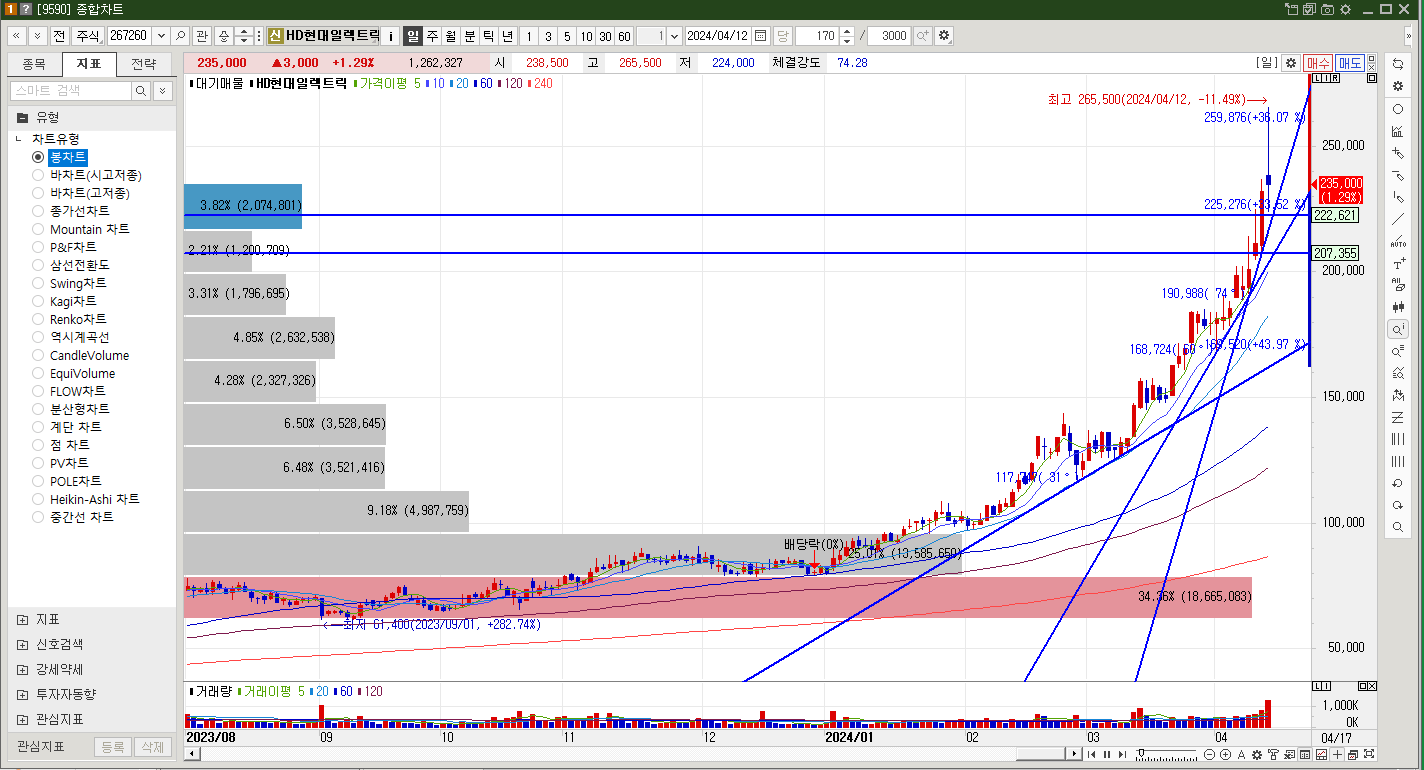Switch to the 종목 tab
Viewport: 1424px width, 770px height.
[34, 64]
